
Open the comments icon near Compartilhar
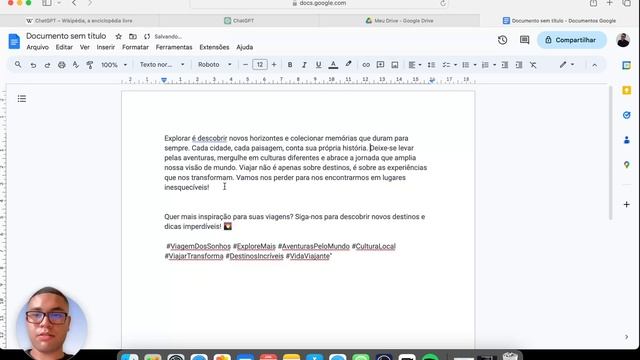click(524, 40)
